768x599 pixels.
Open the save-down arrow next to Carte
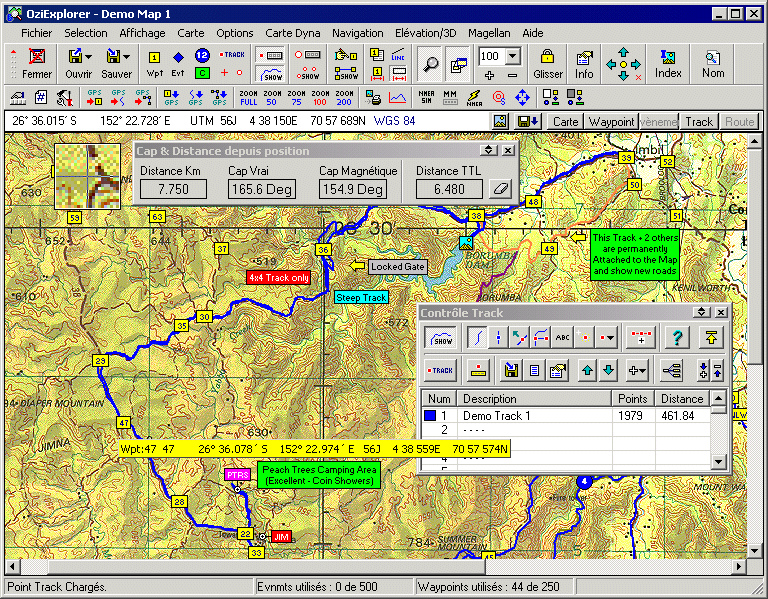(x=528, y=121)
